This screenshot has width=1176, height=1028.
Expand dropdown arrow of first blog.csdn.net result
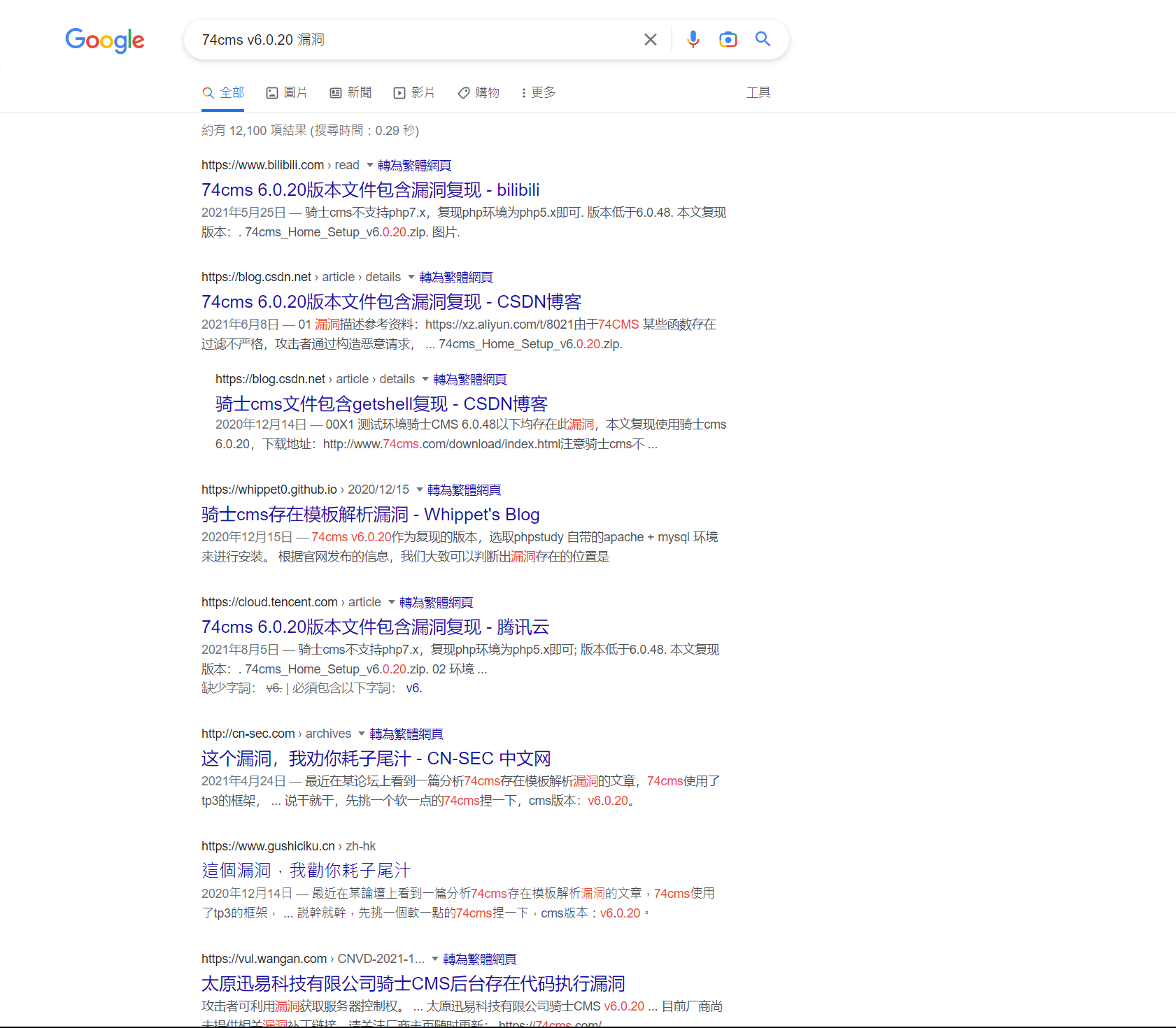(x=411, y=277)
